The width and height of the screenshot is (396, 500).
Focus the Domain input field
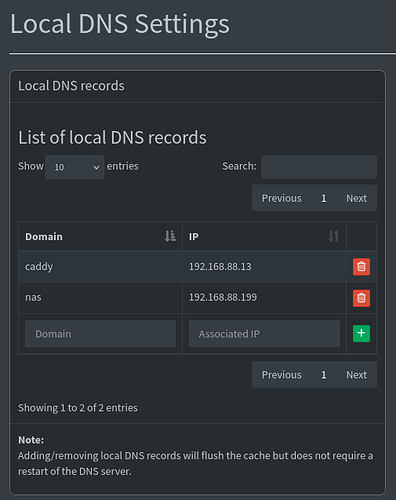pos(100,334)
